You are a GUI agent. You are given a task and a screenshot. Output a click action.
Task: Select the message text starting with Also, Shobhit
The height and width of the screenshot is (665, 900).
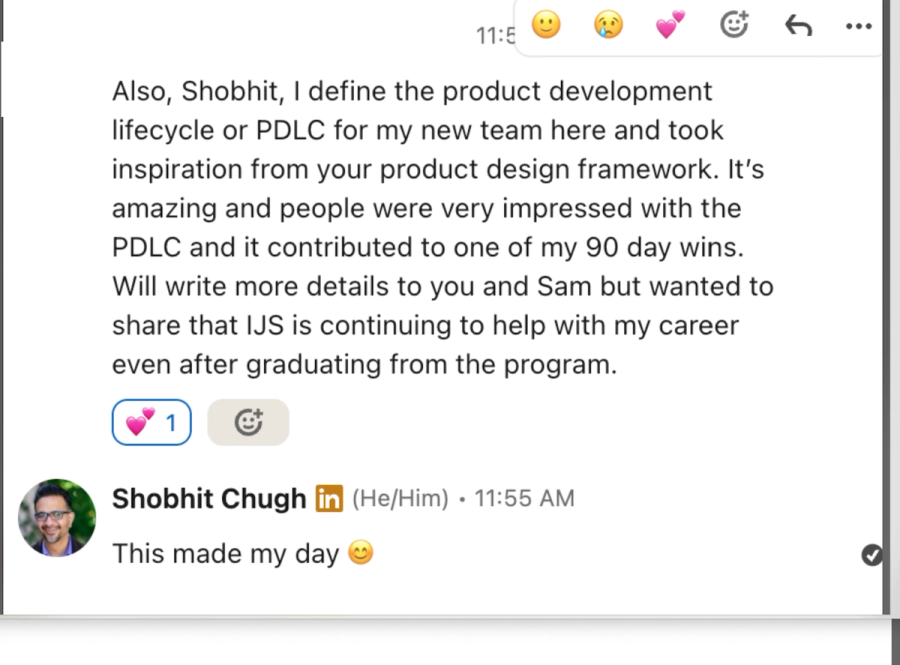click(440, 227)
